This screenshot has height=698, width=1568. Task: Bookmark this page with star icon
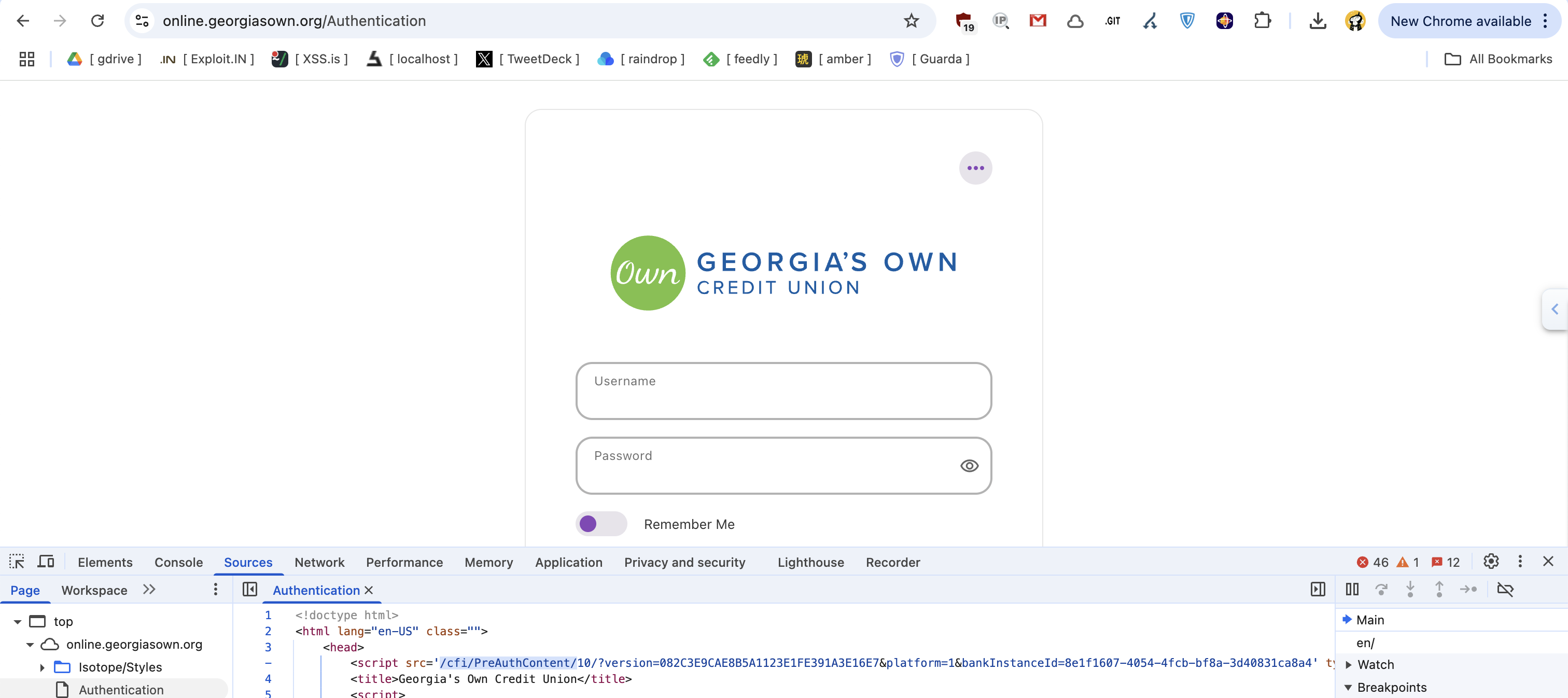(911, 21)
